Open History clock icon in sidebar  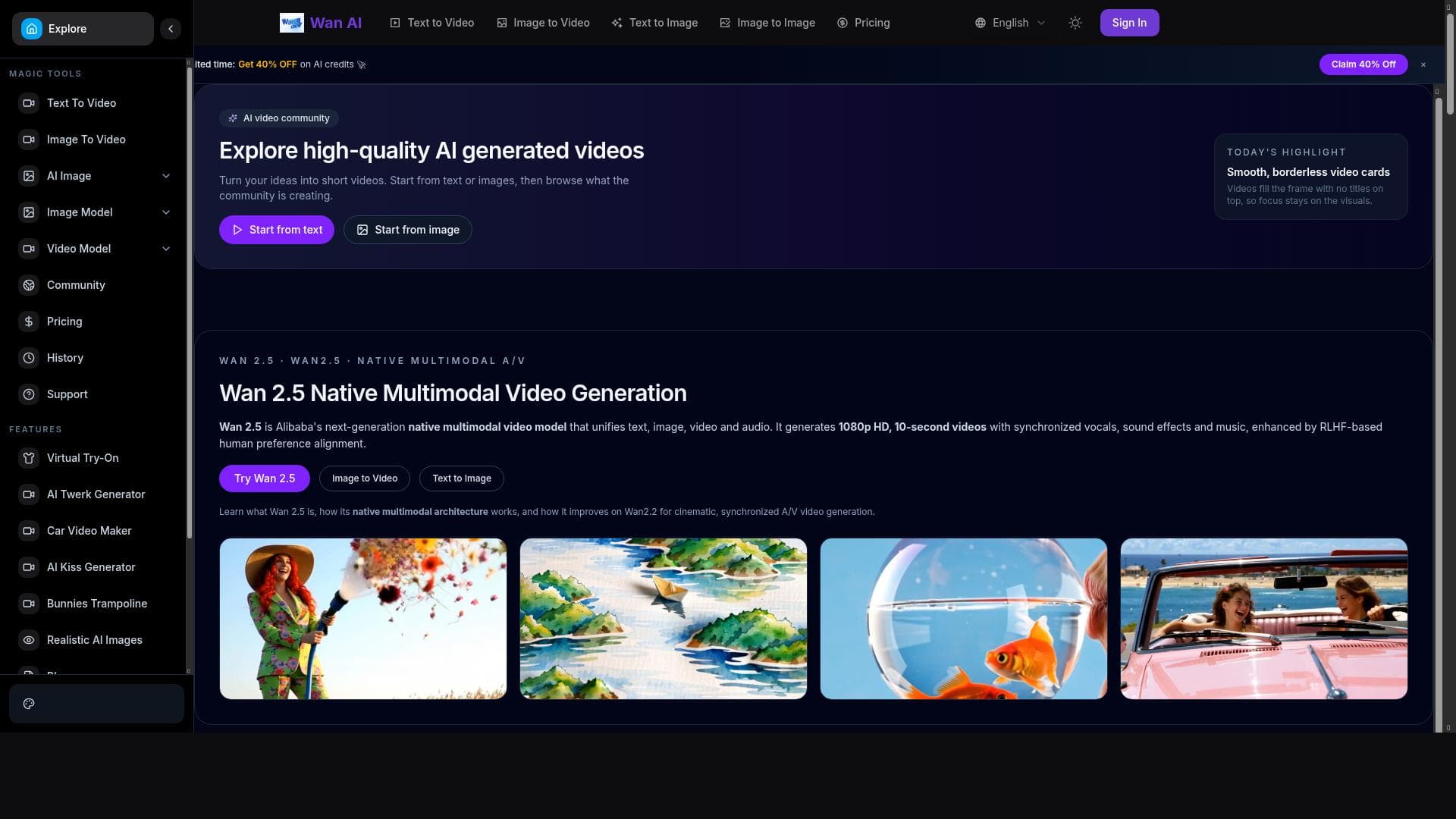click(x=29, y=358)
